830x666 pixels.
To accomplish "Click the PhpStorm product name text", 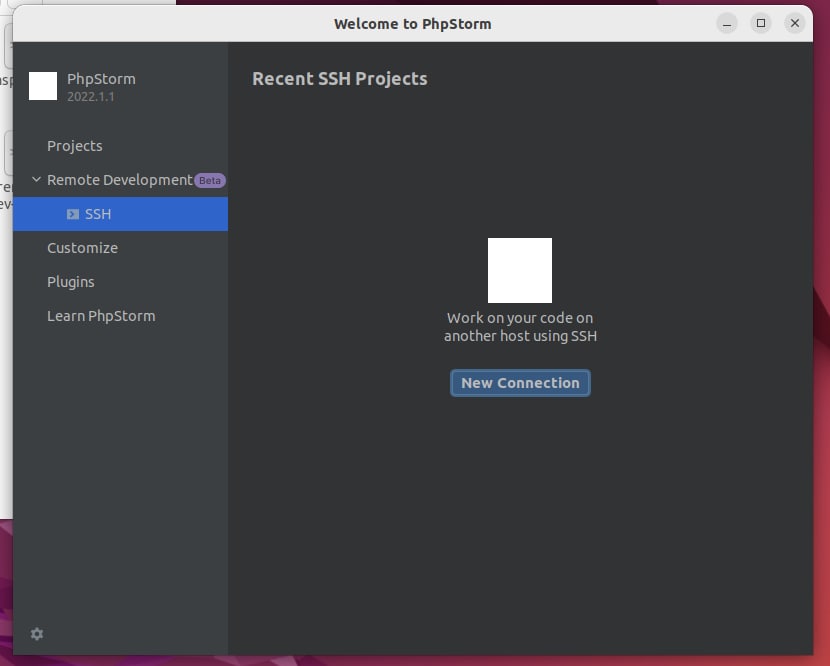I will coord(101,79).
